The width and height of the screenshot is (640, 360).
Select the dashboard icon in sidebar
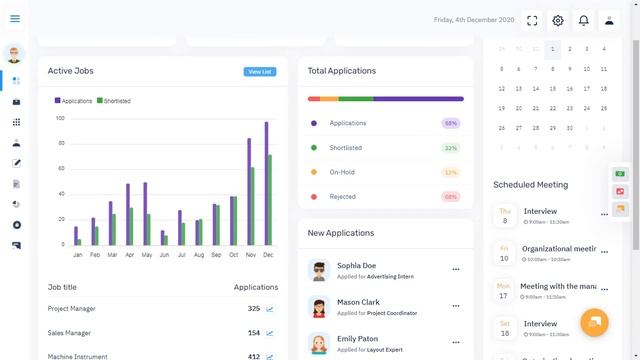(x=16, y=81)
